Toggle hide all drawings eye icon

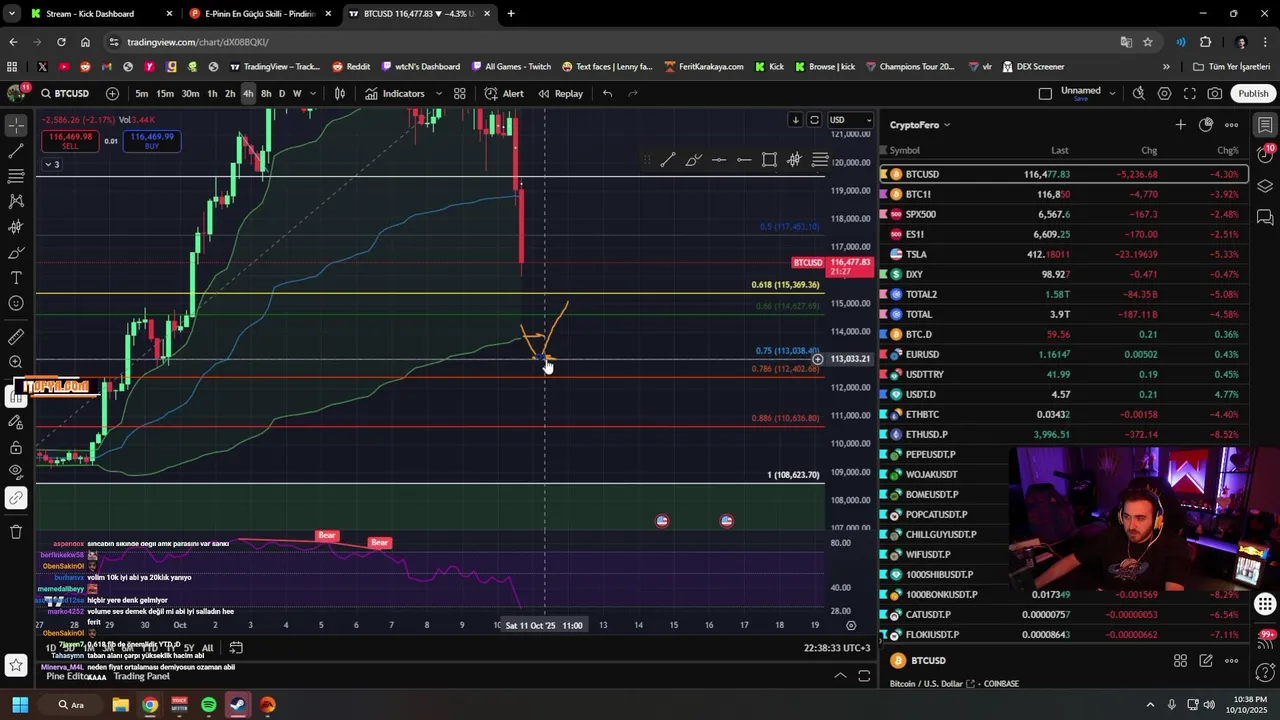(x=16, y=472)
